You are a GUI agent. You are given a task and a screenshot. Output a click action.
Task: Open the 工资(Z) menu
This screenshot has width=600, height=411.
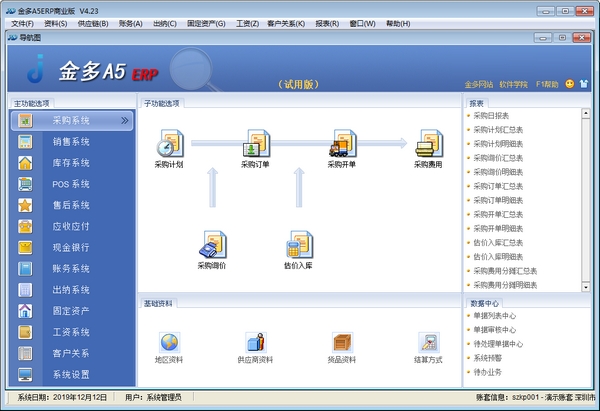pos(247,24)
